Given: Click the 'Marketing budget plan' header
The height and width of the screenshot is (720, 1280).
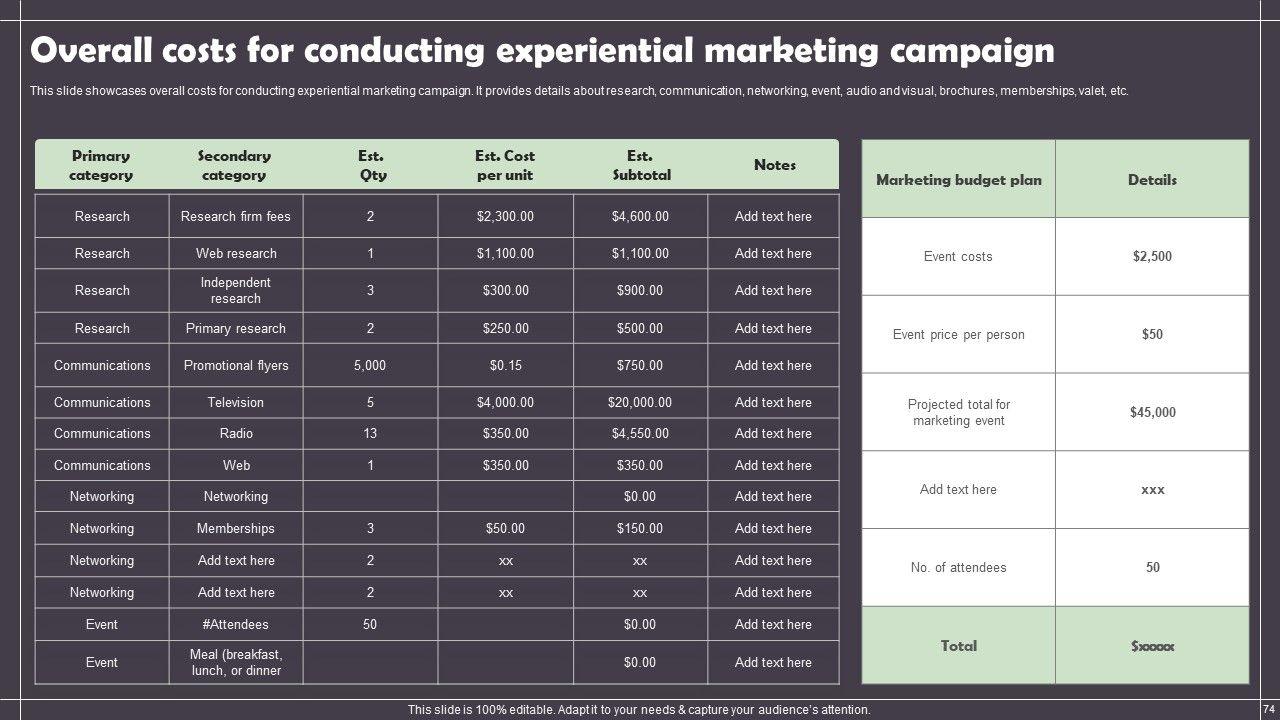Looking at the screenshot, I should [958, 180].
